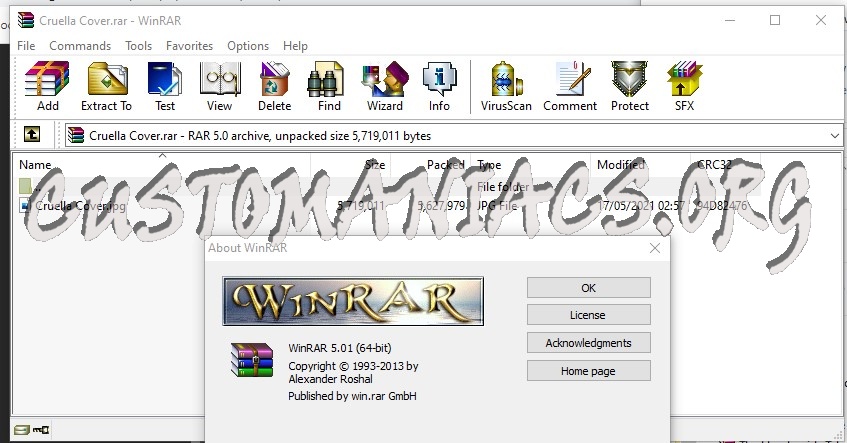
Task: Click the archive icon in the address bar
Action: (x=76, y=135)
